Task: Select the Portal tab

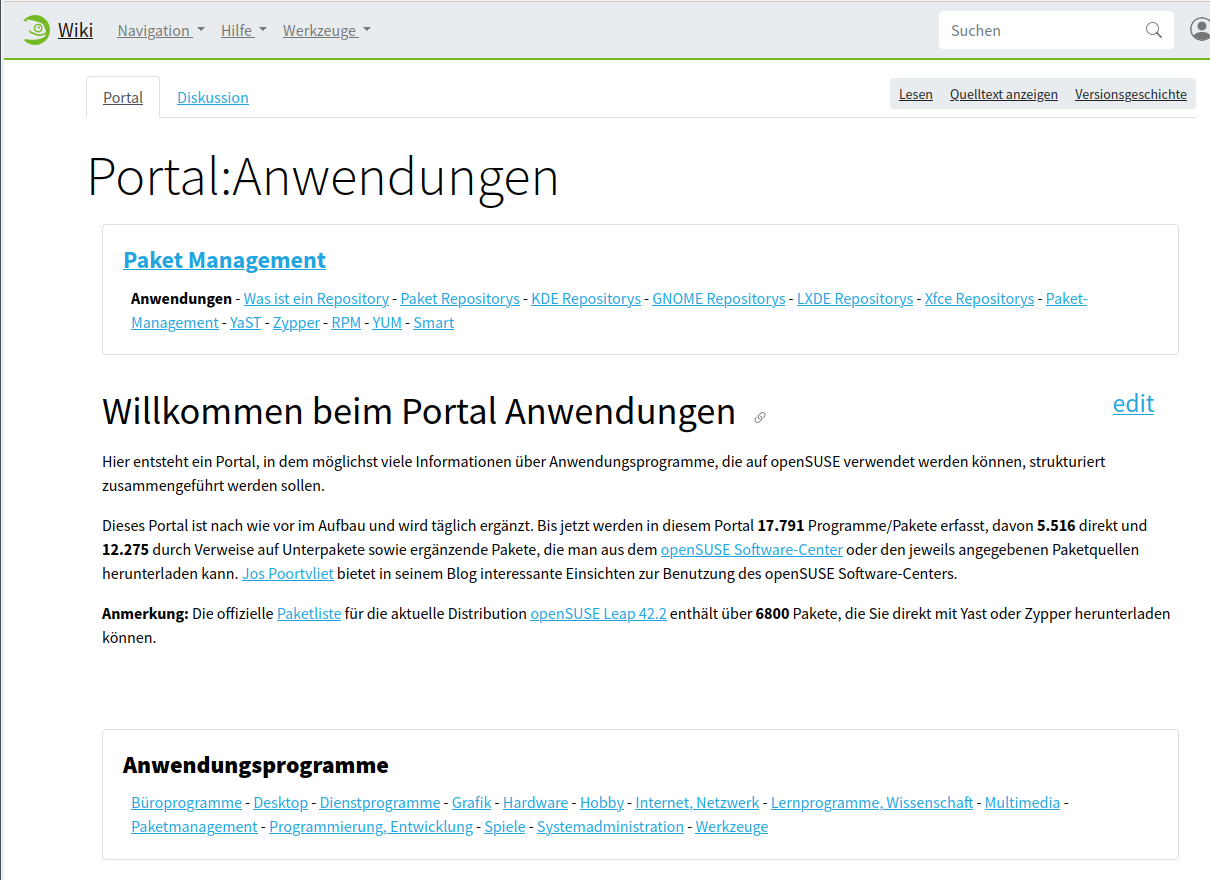Action: [122, 97]
